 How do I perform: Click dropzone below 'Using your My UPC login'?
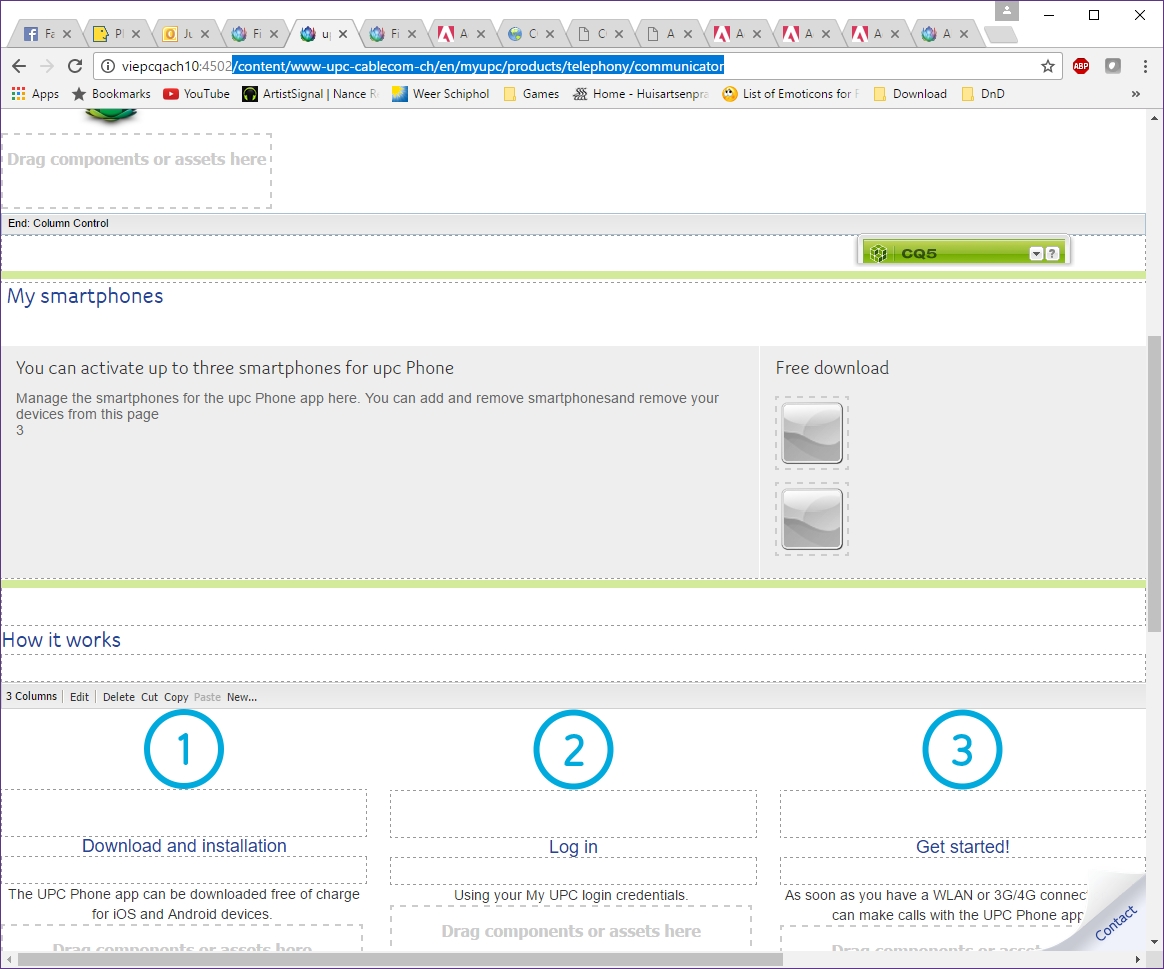tap(571, 928)
